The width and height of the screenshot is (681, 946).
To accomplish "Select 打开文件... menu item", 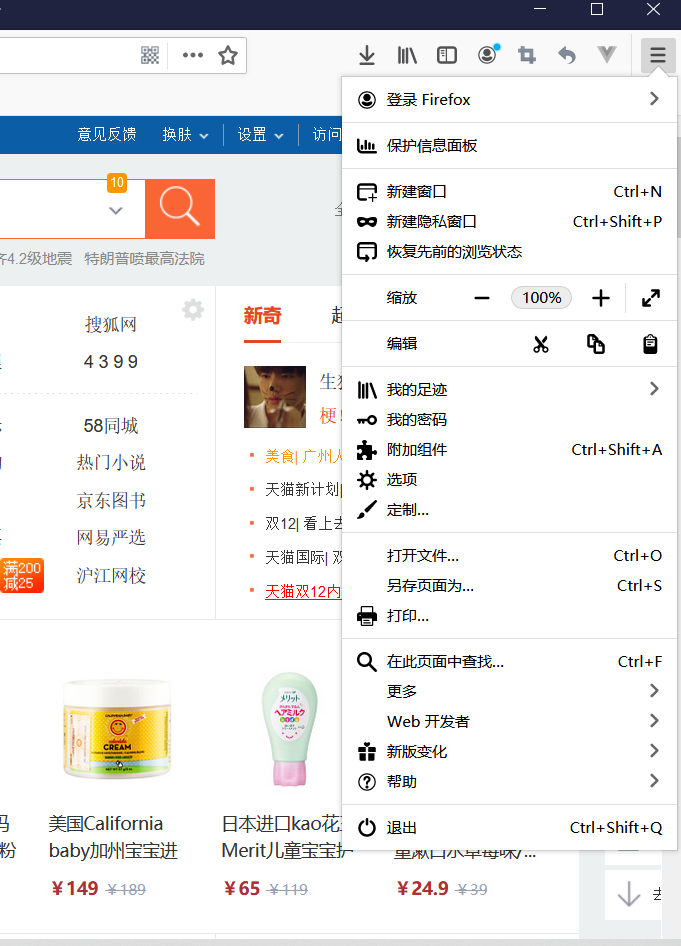I will click(509, 556).
